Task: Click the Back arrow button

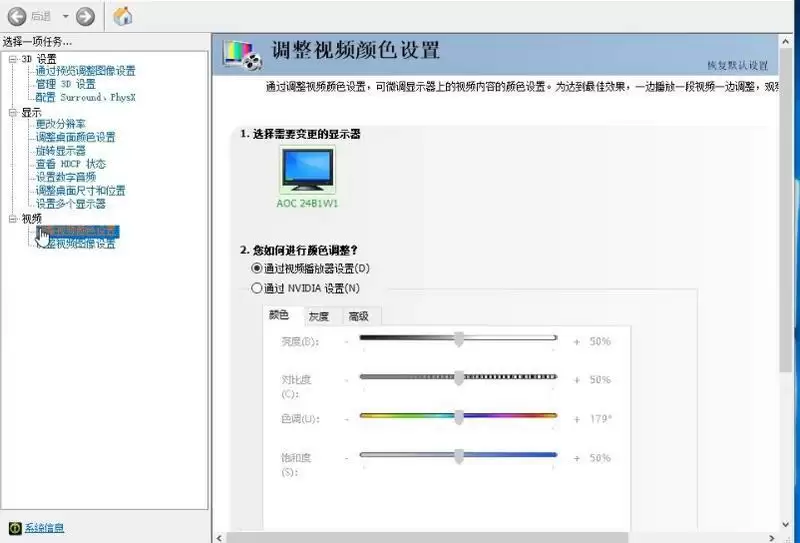Action: 16,16
